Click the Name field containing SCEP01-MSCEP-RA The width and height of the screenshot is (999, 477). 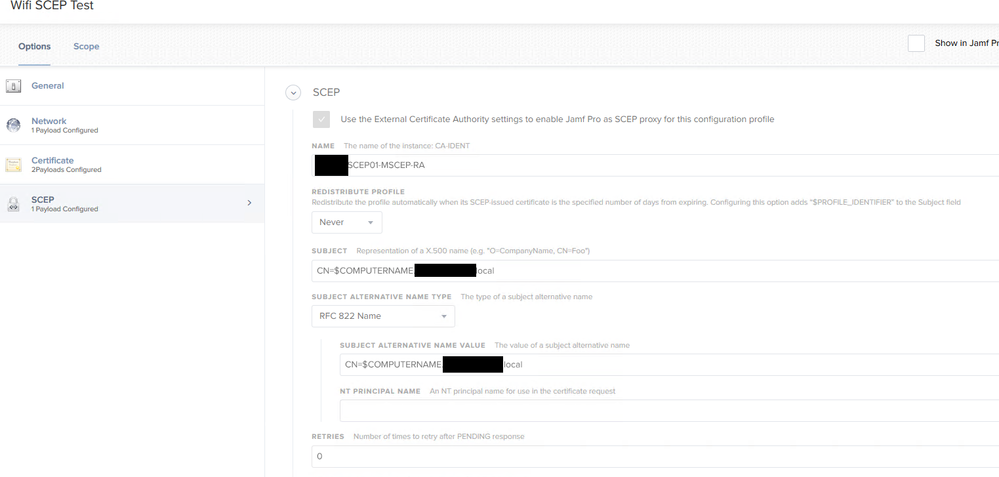655,165
